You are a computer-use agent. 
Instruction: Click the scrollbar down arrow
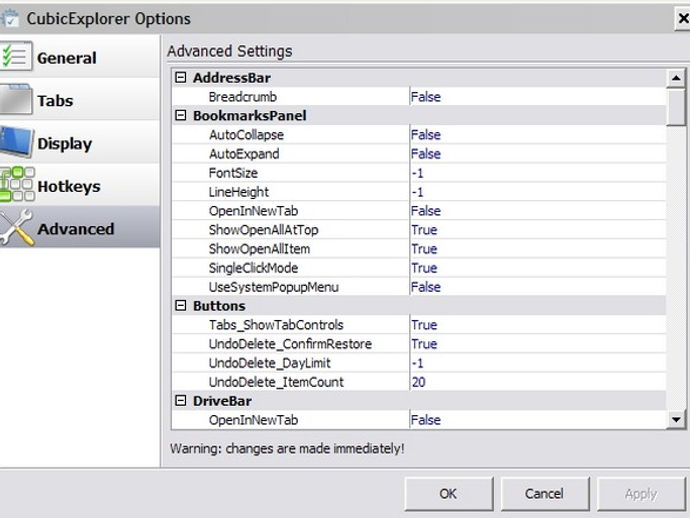click(x=676, y=419)
